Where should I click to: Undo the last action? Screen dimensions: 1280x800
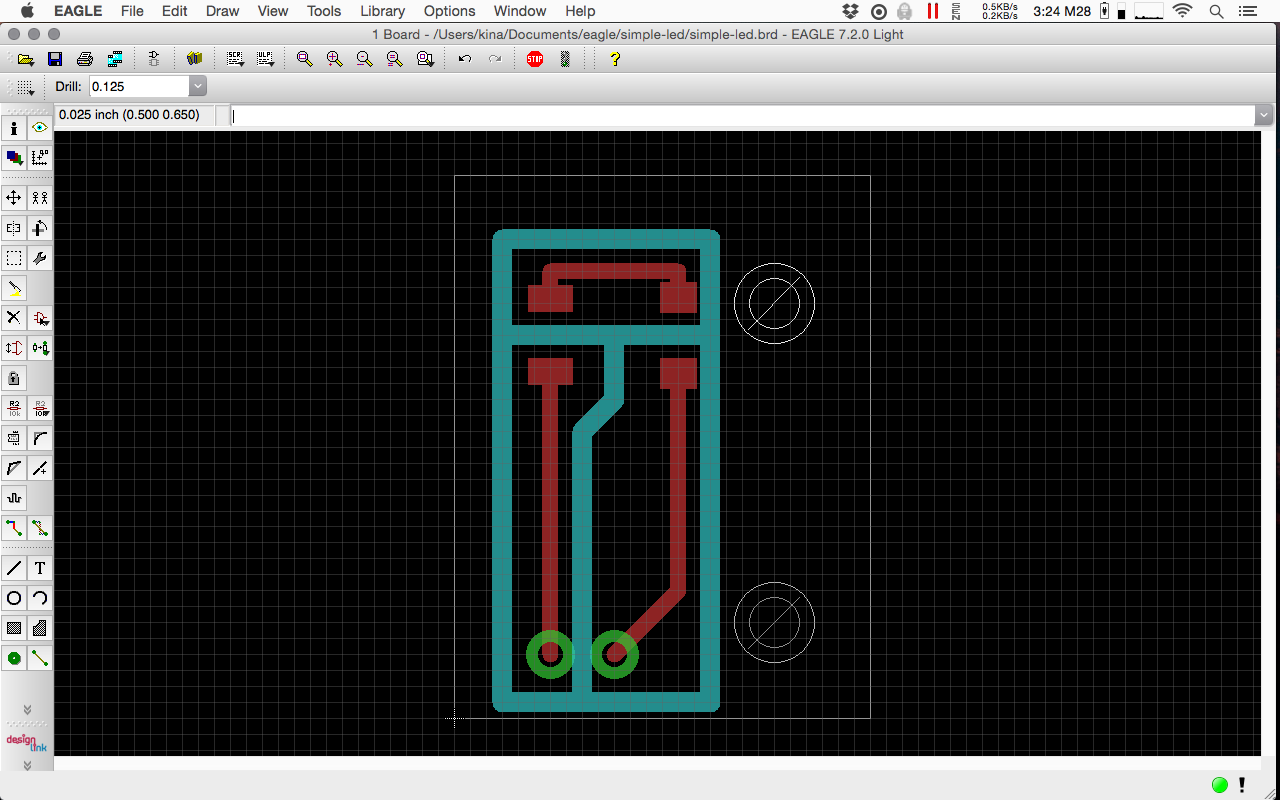pos(465,59)
